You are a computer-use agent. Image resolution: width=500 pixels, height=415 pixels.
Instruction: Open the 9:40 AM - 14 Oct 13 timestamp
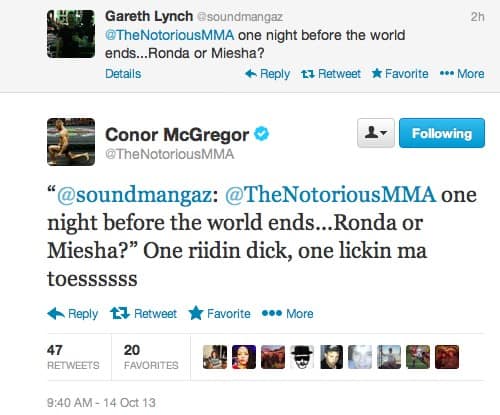(101, 403)
